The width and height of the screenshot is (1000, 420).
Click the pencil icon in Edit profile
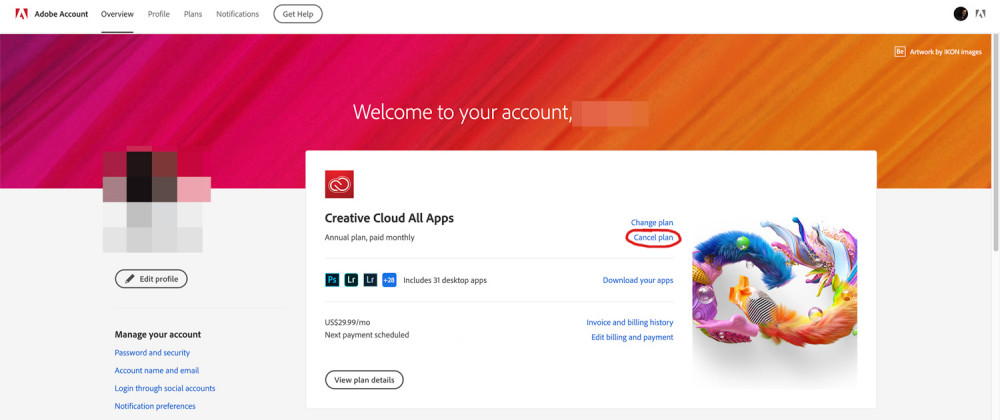click(x=130, y=279)
